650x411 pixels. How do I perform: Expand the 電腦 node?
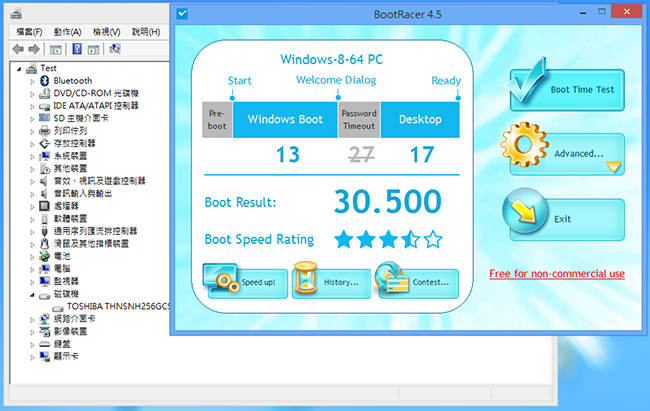tap(32, 269)
